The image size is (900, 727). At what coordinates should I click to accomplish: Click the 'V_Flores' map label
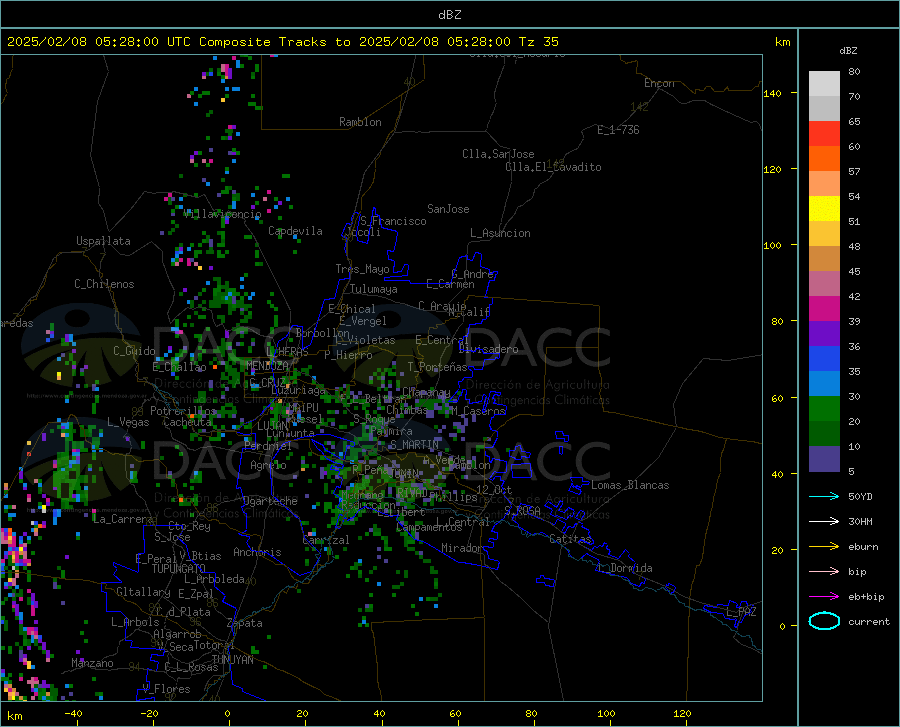coord(166,689)
